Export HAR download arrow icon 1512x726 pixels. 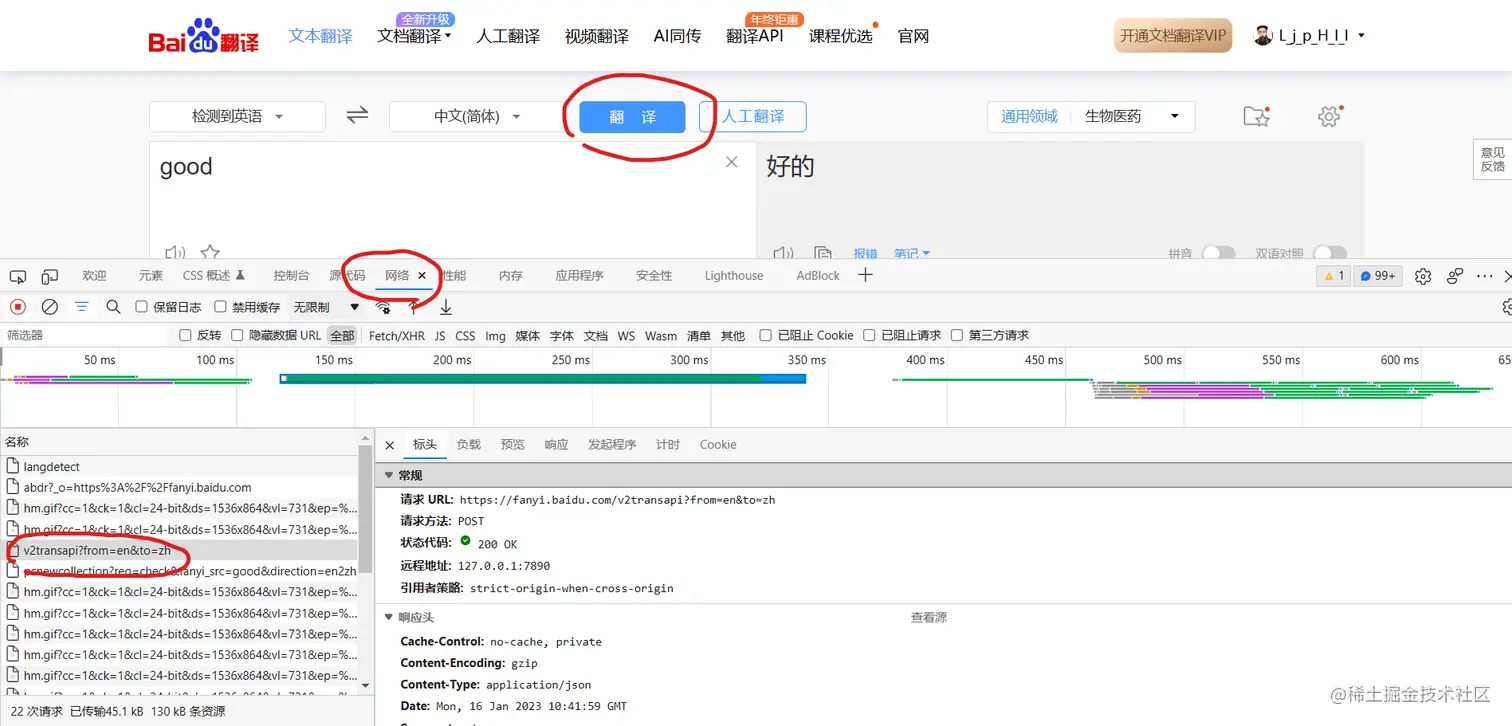[x=446, y=307]
